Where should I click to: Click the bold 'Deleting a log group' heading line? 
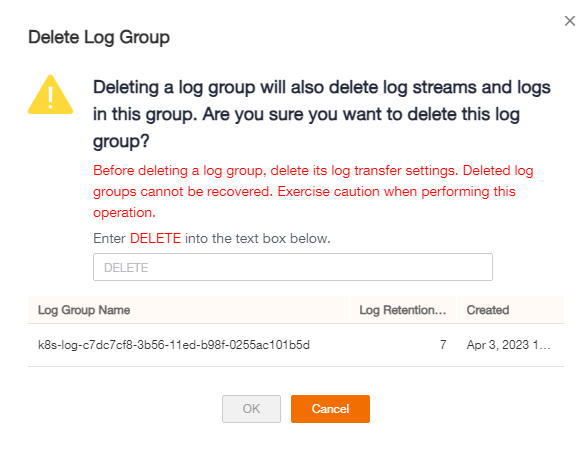[x=321, y=87]
